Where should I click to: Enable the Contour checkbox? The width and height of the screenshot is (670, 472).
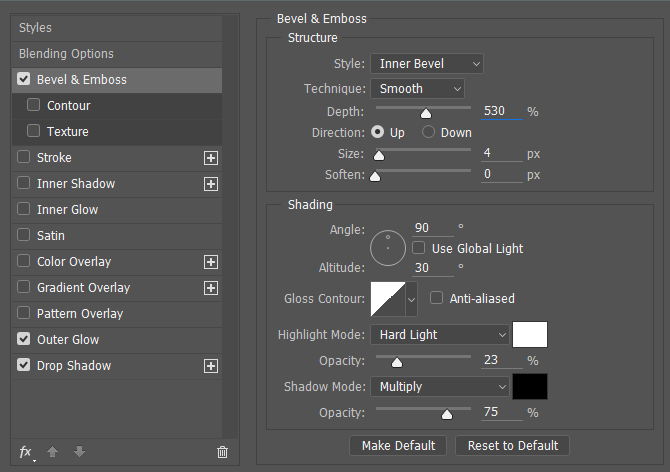(33, 105)
